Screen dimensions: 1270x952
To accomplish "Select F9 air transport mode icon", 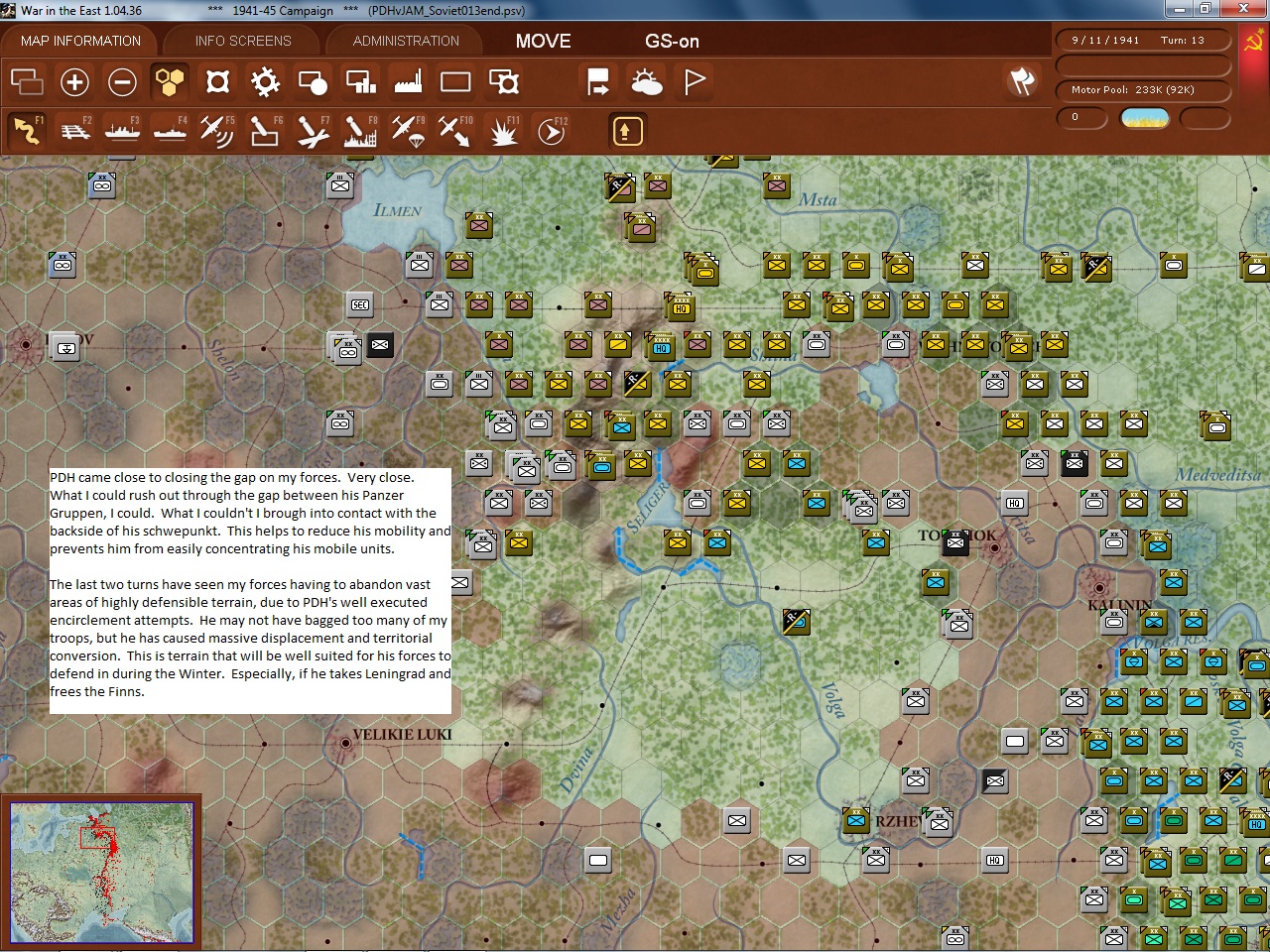I will point(408,130).
